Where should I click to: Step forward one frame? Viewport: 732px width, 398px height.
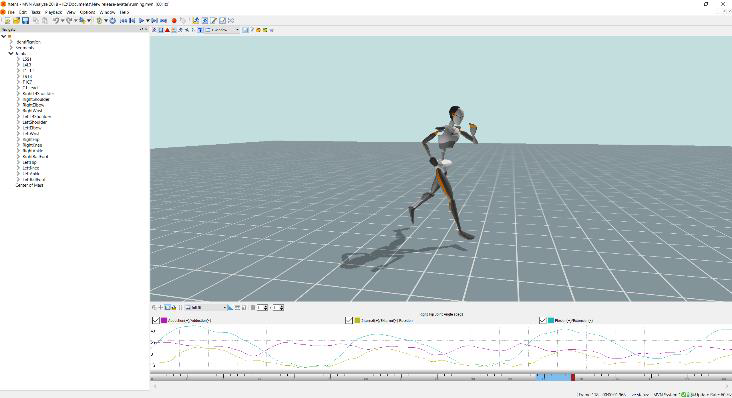point(154,21)
